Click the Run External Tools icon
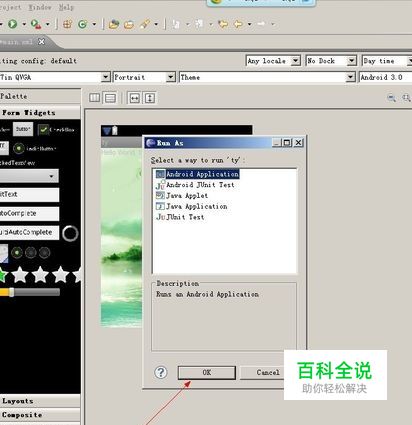 tap(36, 24)
